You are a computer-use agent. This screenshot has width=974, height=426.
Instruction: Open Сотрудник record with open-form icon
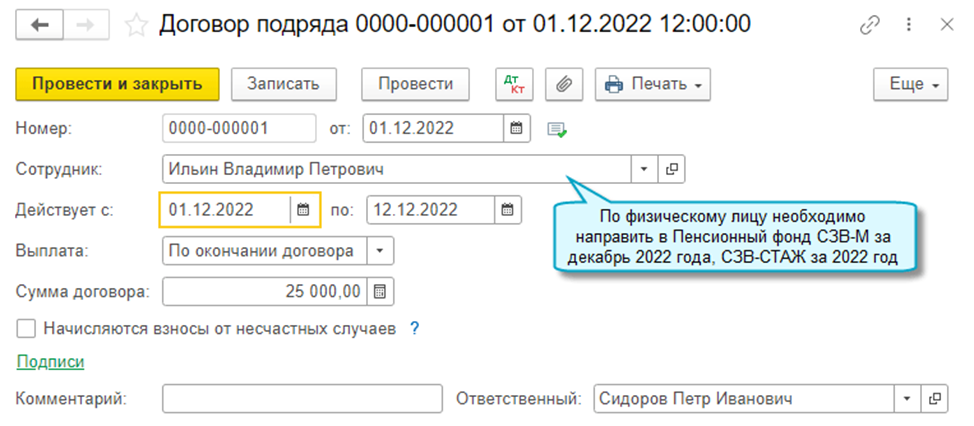pos(673,169)
